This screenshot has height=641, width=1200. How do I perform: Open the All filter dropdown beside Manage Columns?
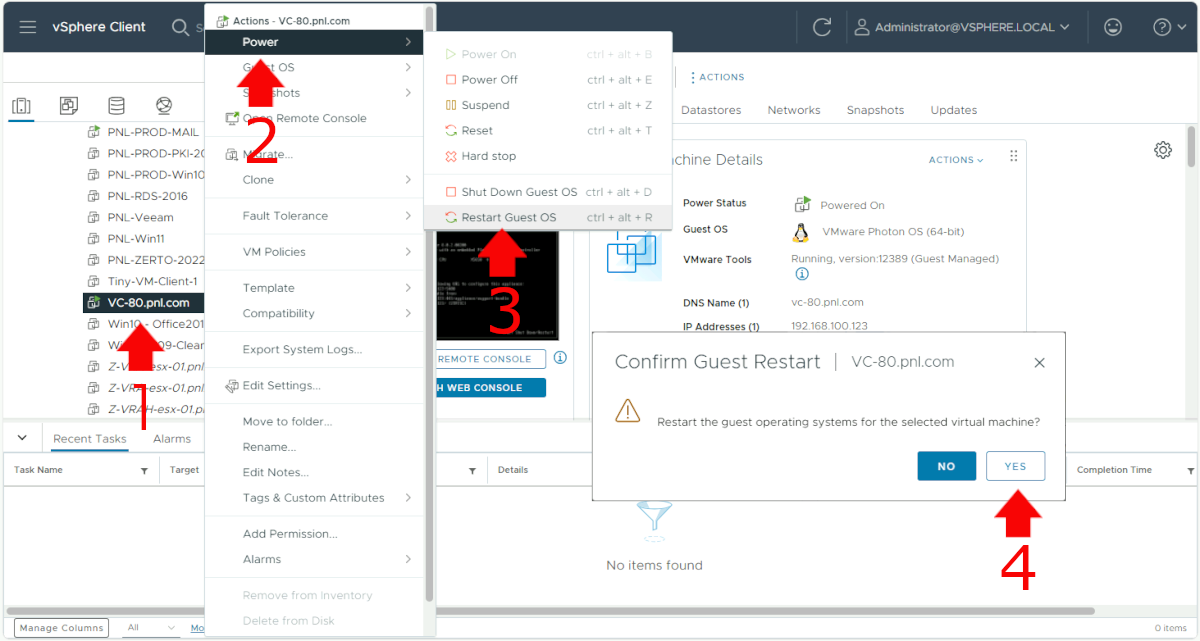tap(150, 628)
